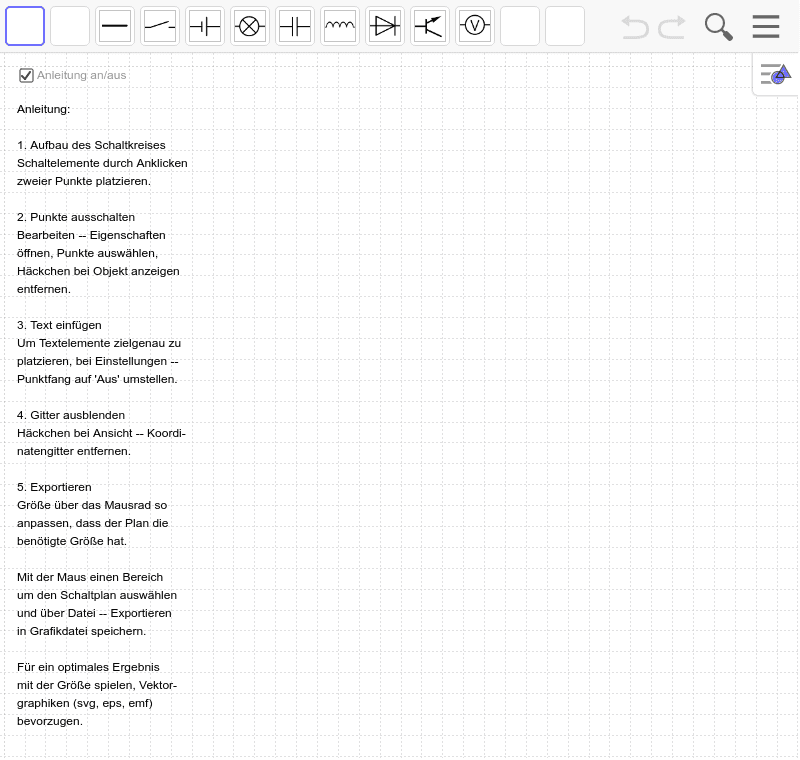Viewport: 800px width, 760px height.
Task: Click '2. Punkte ausschalten' line
Action: [76, 217]
